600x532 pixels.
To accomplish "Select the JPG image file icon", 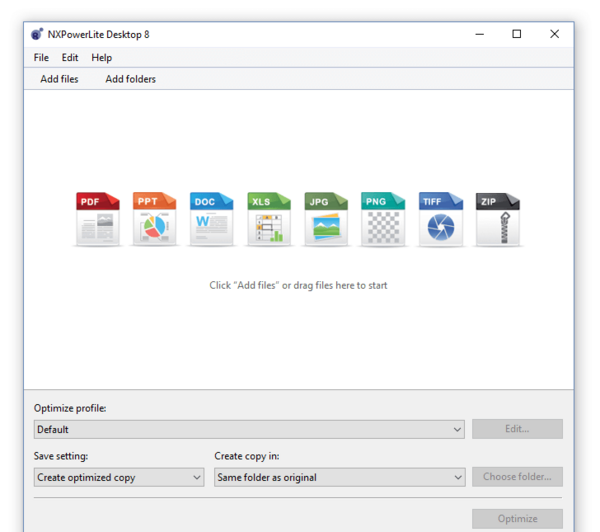I will click(326, 219).
